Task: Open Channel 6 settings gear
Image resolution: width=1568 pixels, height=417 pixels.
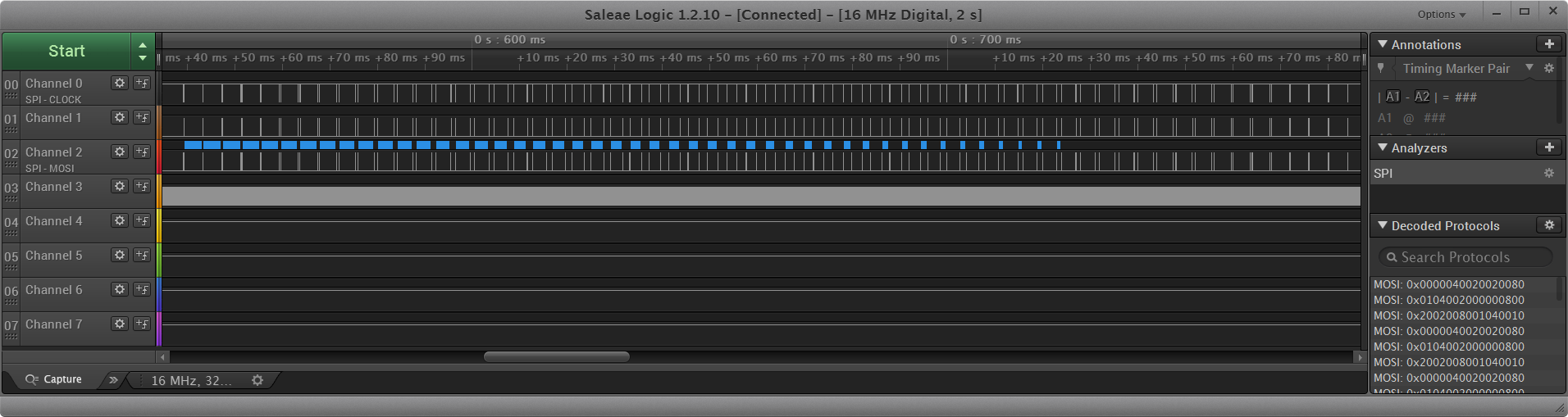Action: (120, 289)
